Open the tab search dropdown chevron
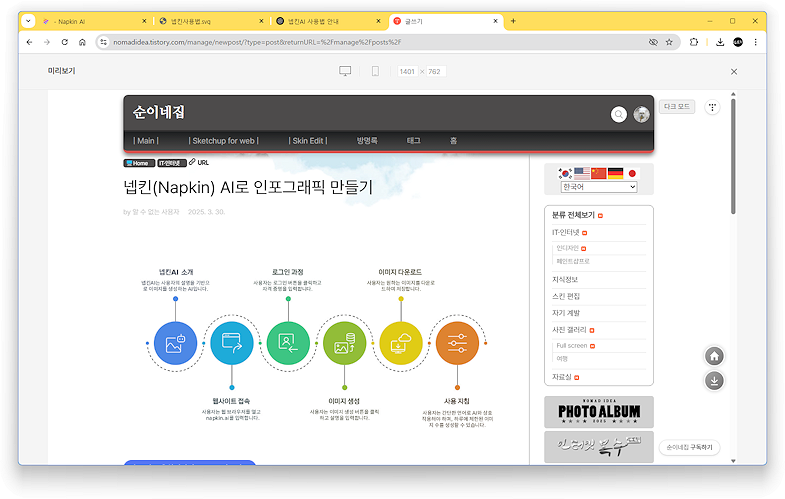The height and width of the screenshot is (499, 785). pyautogui.click(x=28, y=21)
